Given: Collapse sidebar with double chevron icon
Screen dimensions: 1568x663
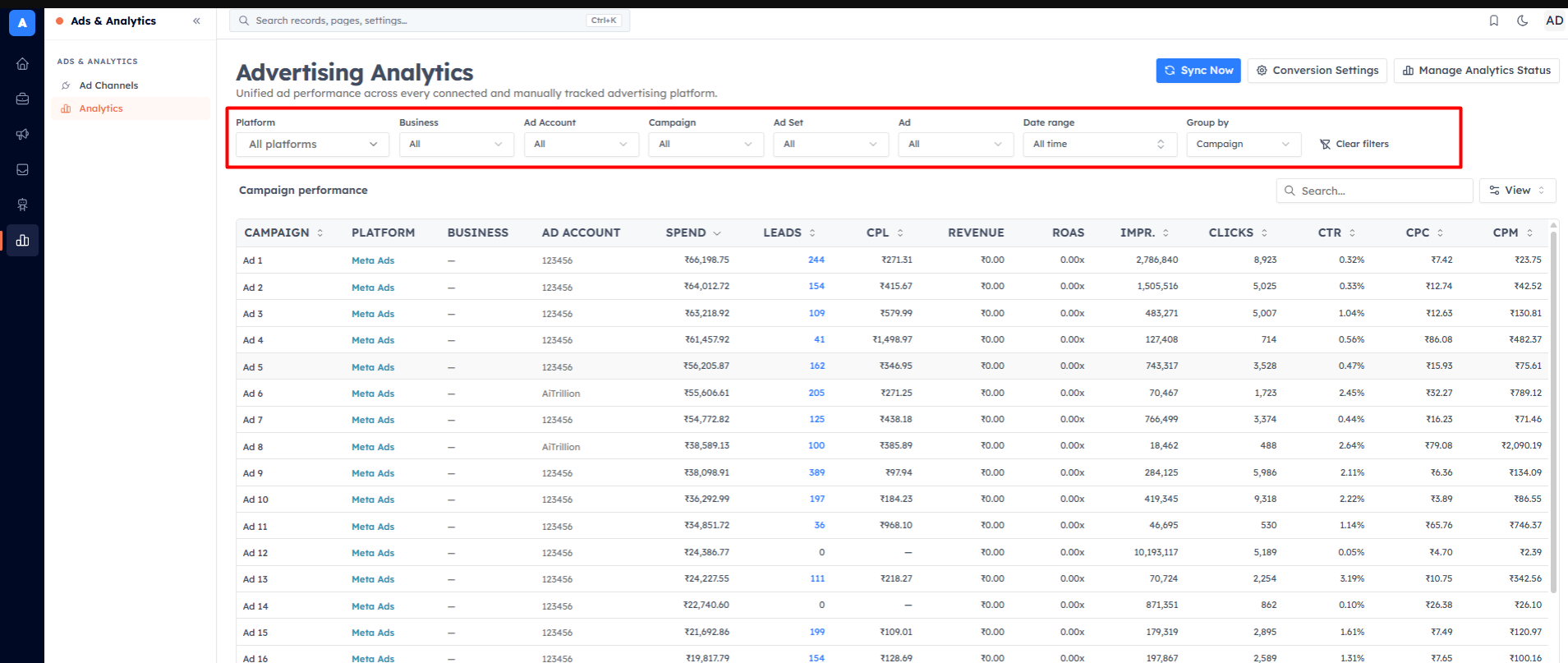Looking at the screenshot, I should 196,21.
